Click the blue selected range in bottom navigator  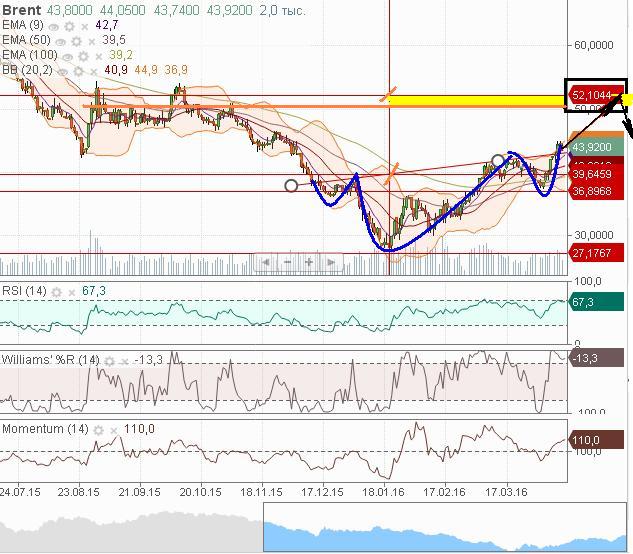click(x=445, y=527)
